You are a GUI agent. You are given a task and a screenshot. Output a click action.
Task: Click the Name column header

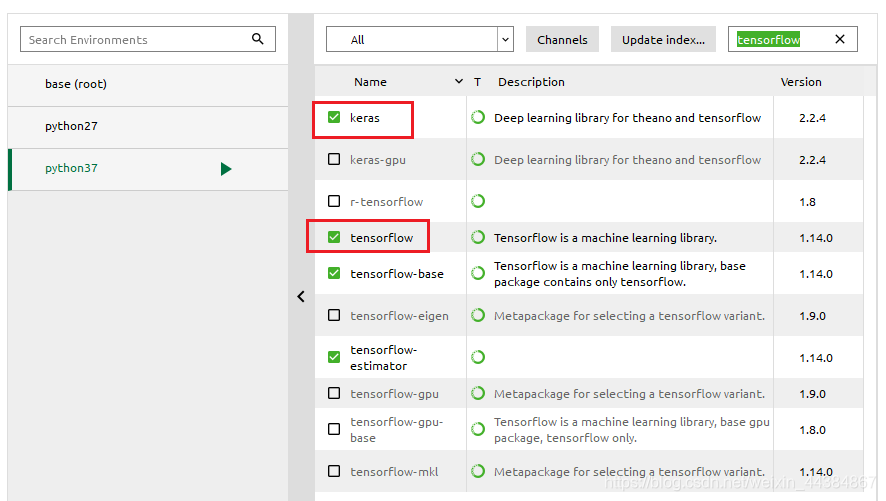370,82
